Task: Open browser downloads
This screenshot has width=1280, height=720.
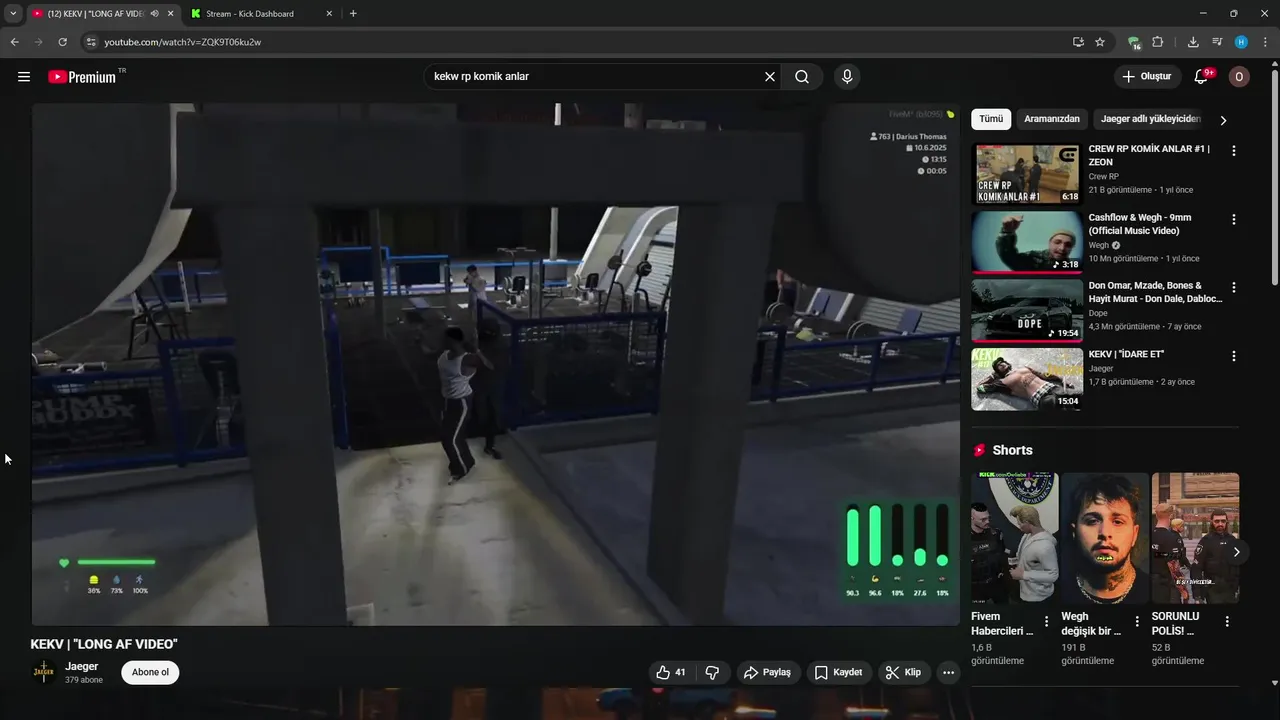Action: coord(1193,42)
